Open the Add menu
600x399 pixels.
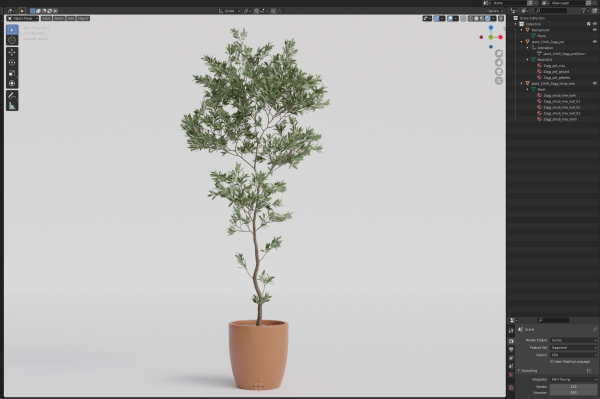tap(71, 18)
